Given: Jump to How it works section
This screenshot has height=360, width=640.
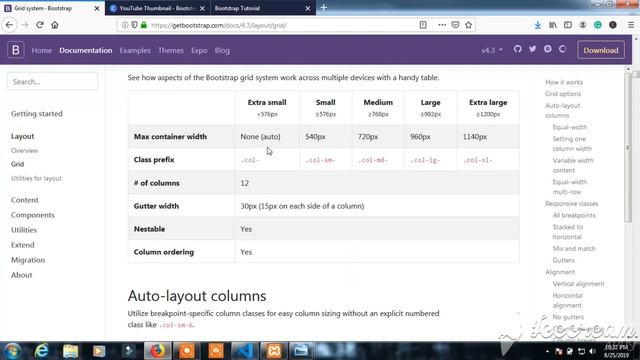Looking at the screenshot, I should click(564, 82).
